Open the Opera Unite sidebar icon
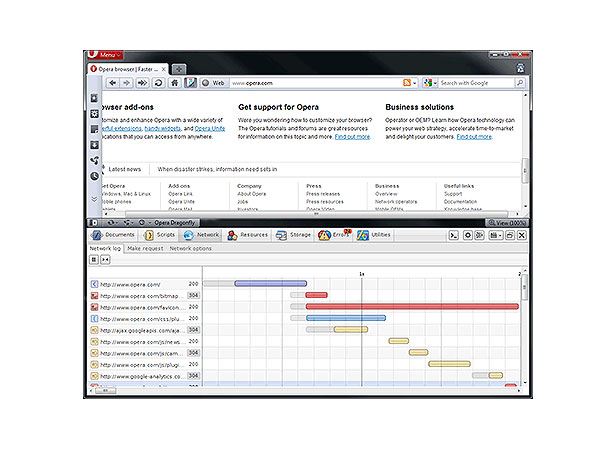The width and height of the screenshot is (615, 450). click(94, 160)
